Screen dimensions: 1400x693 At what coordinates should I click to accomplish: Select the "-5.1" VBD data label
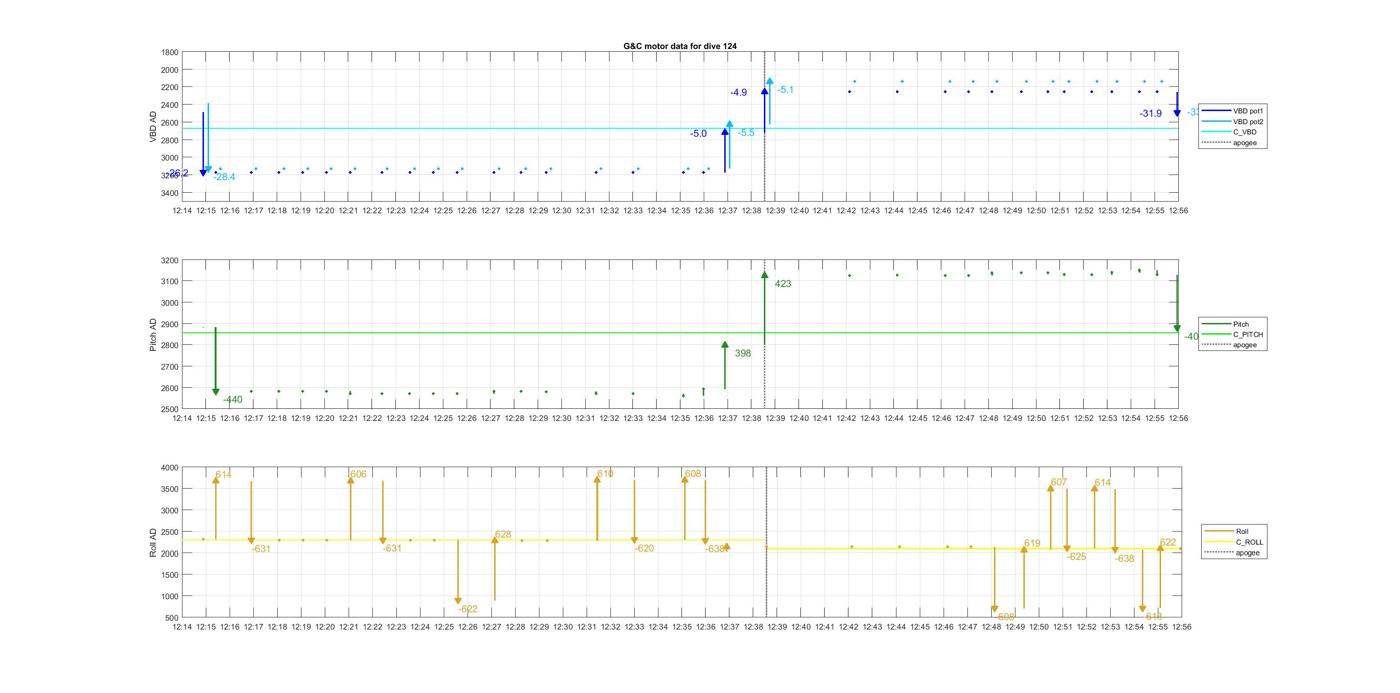(785, 90)
